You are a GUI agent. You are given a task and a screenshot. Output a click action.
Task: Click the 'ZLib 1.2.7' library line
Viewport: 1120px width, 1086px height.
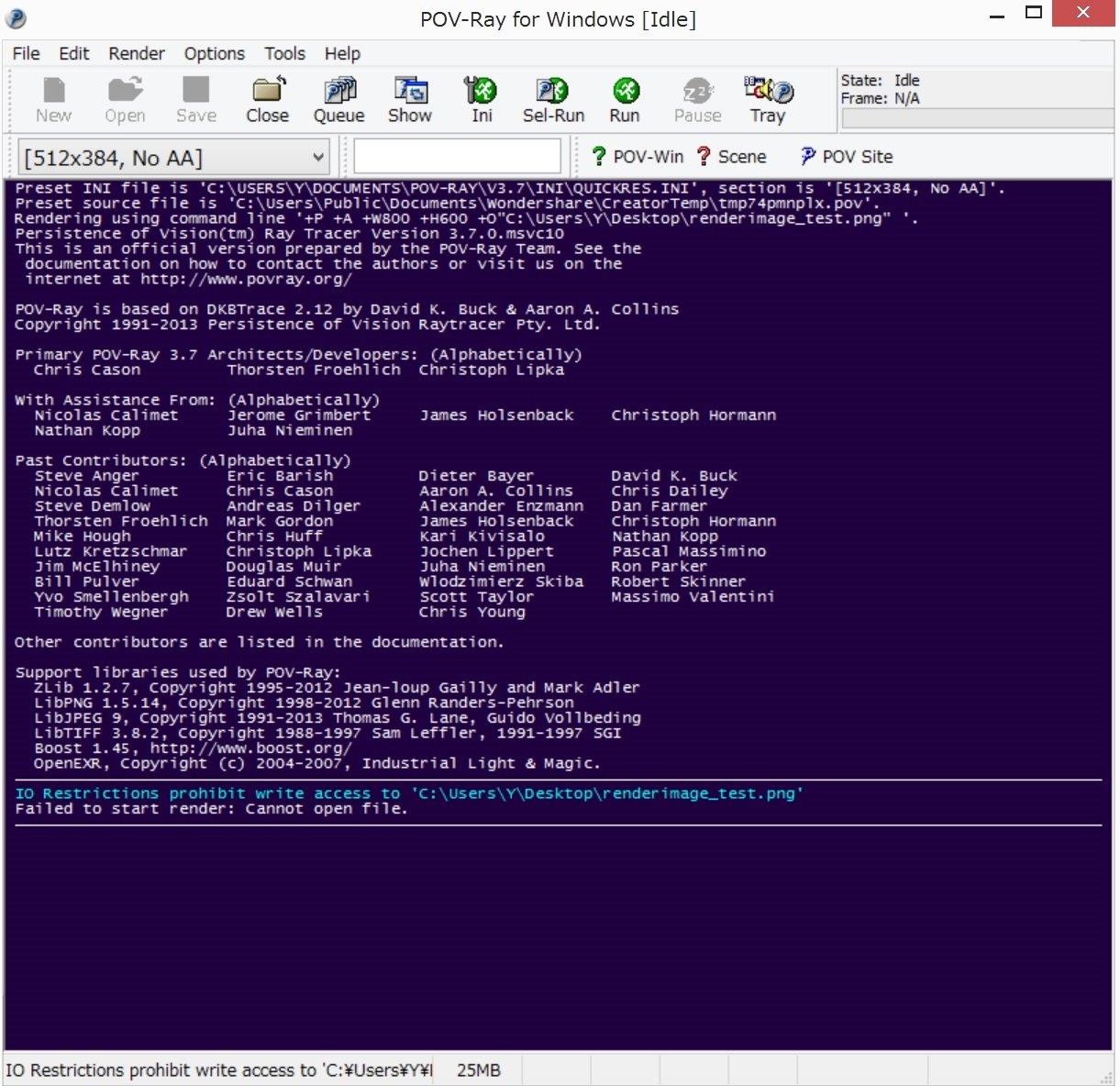point(337,688)
